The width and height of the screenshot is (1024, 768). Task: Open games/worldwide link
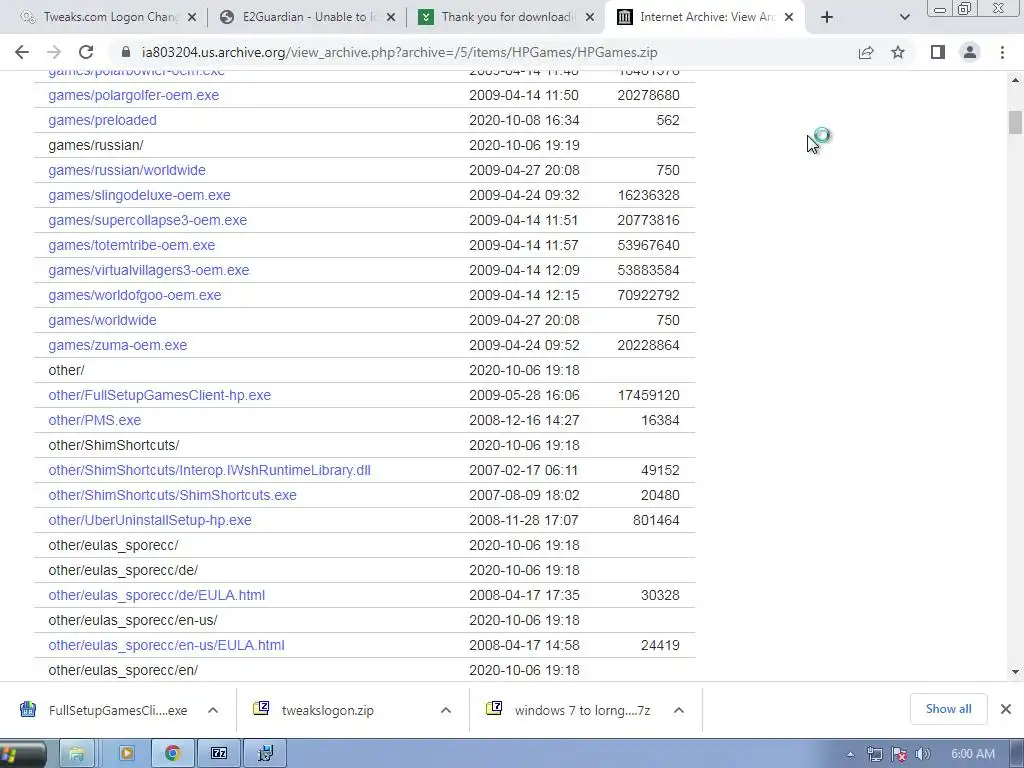pyautogui.click(x=103, y=320)
